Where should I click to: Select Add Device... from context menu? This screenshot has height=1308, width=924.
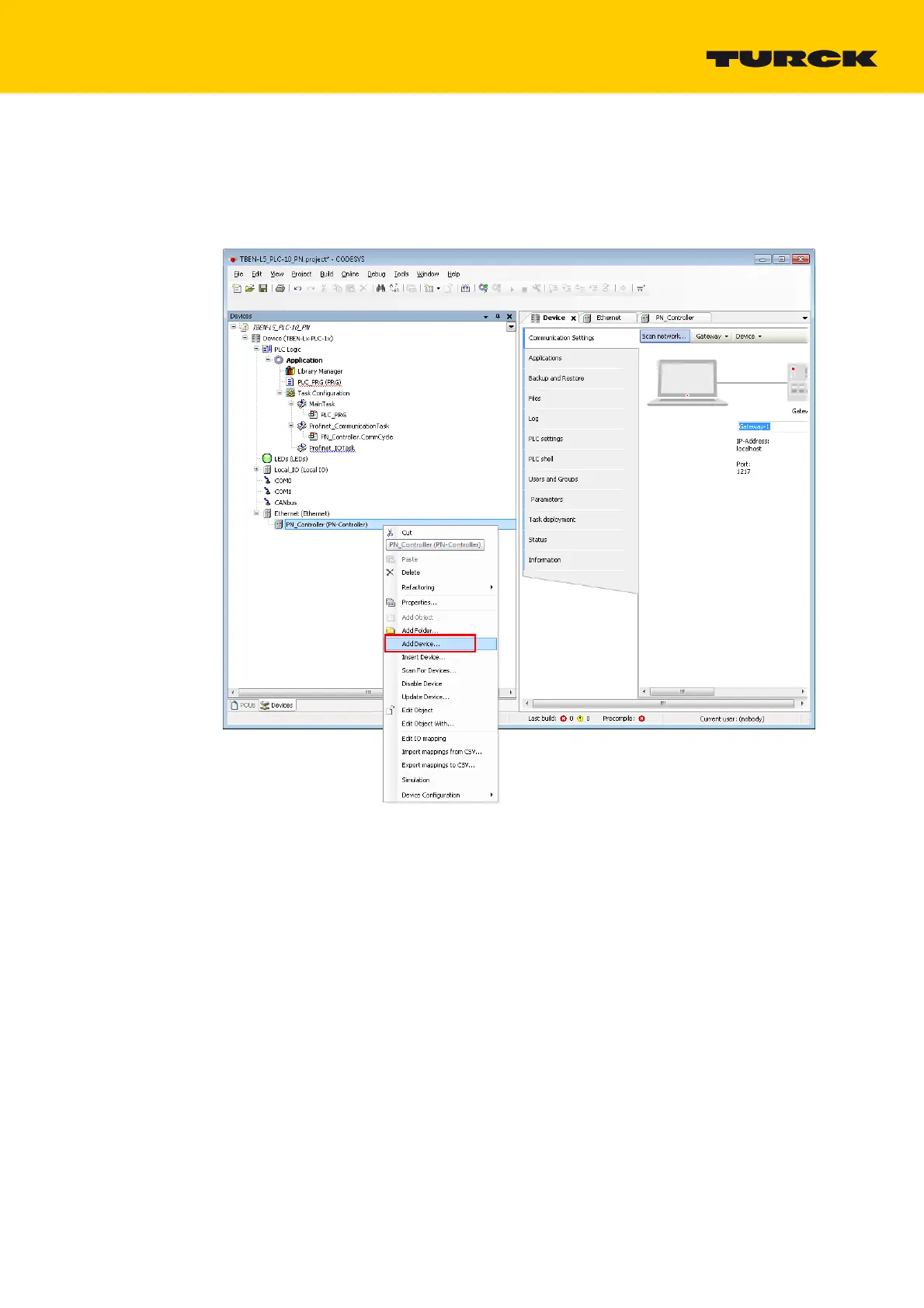[x=441, y=644]
